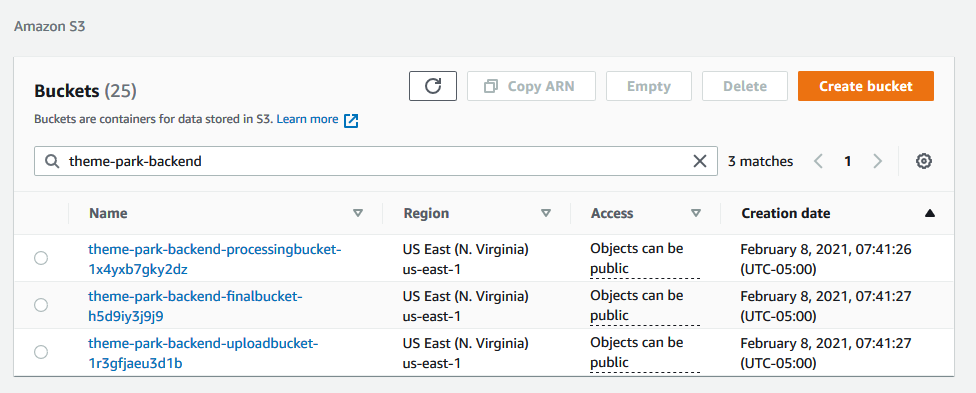
Task: Toggle Creation date sort order arrow
Action: [x=930, y=213]
